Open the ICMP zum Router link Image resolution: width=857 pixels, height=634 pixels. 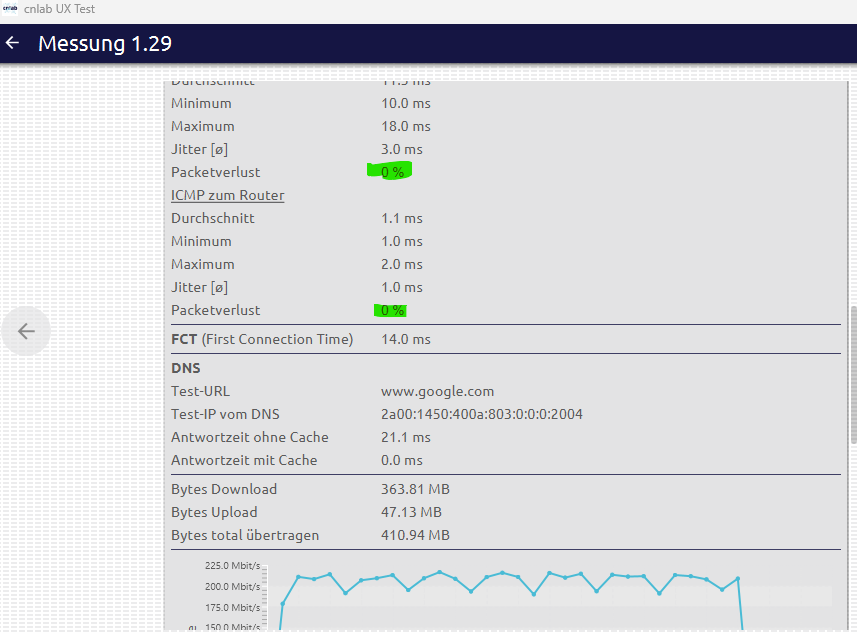(227, 195)
